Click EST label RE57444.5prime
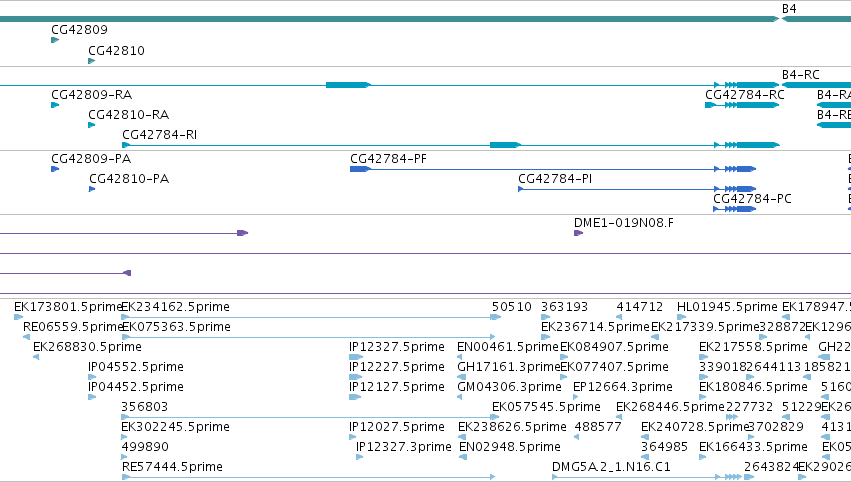Image resolution: width=851 pixels, height=482 pixels. 173,467
